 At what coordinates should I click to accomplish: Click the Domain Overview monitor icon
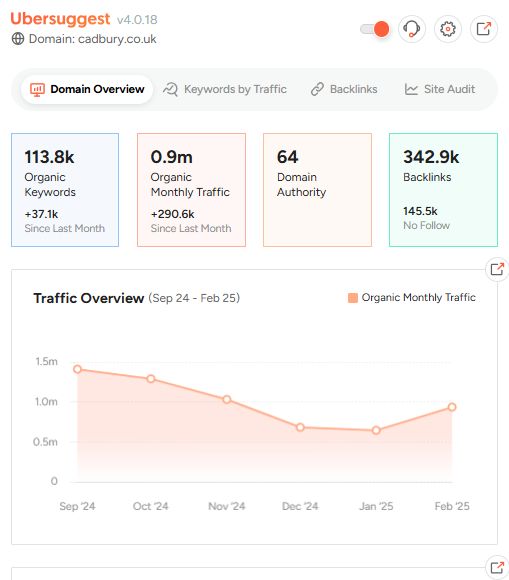point(37,90)
